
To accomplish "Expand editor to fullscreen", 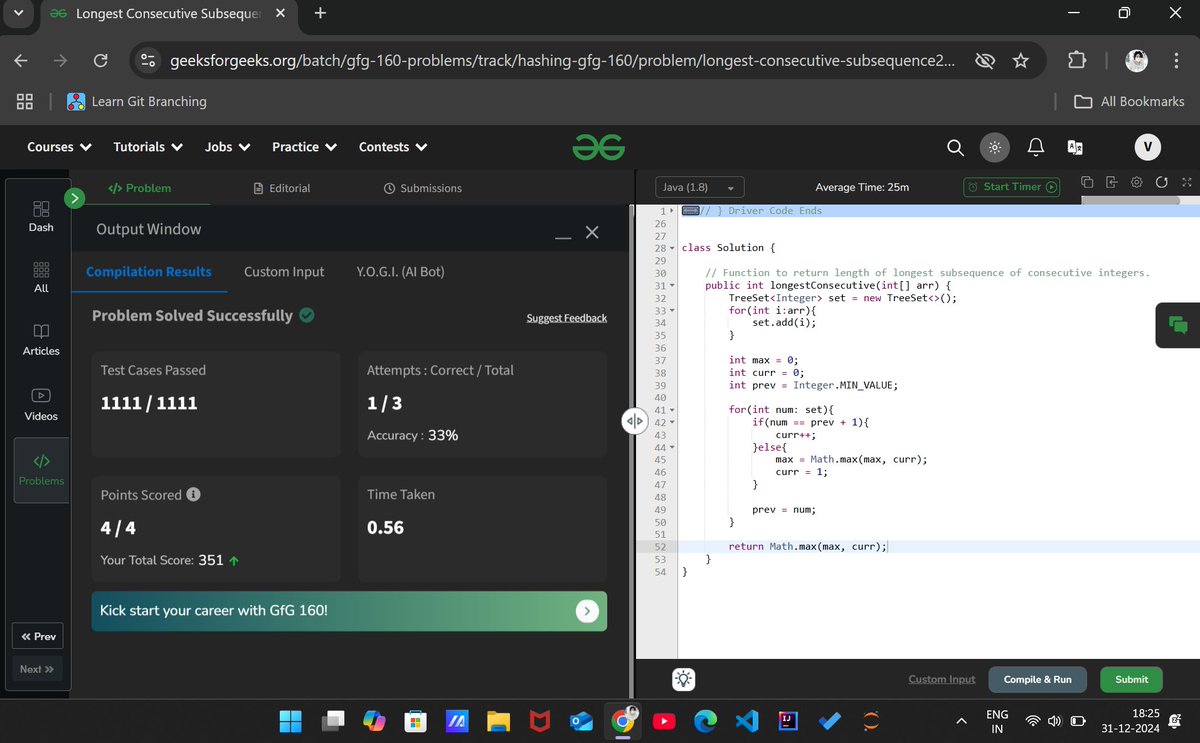I will point(1186,182).
